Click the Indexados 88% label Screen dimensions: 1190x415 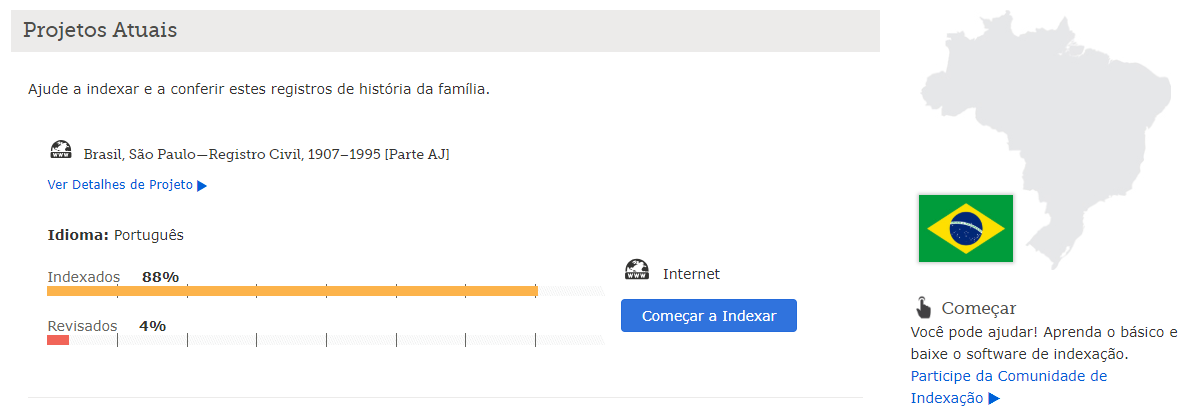tap(113, 277)
